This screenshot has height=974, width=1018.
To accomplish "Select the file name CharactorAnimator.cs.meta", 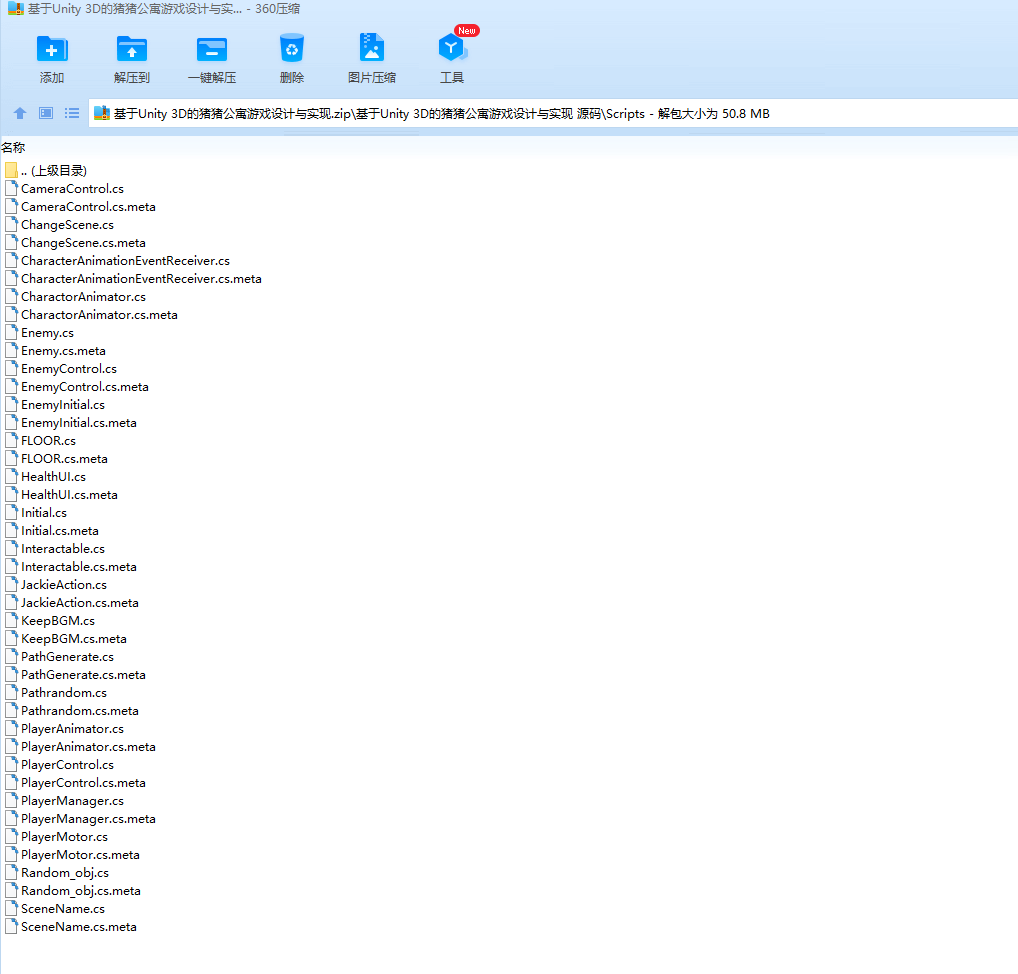I will tap(99, 315).
